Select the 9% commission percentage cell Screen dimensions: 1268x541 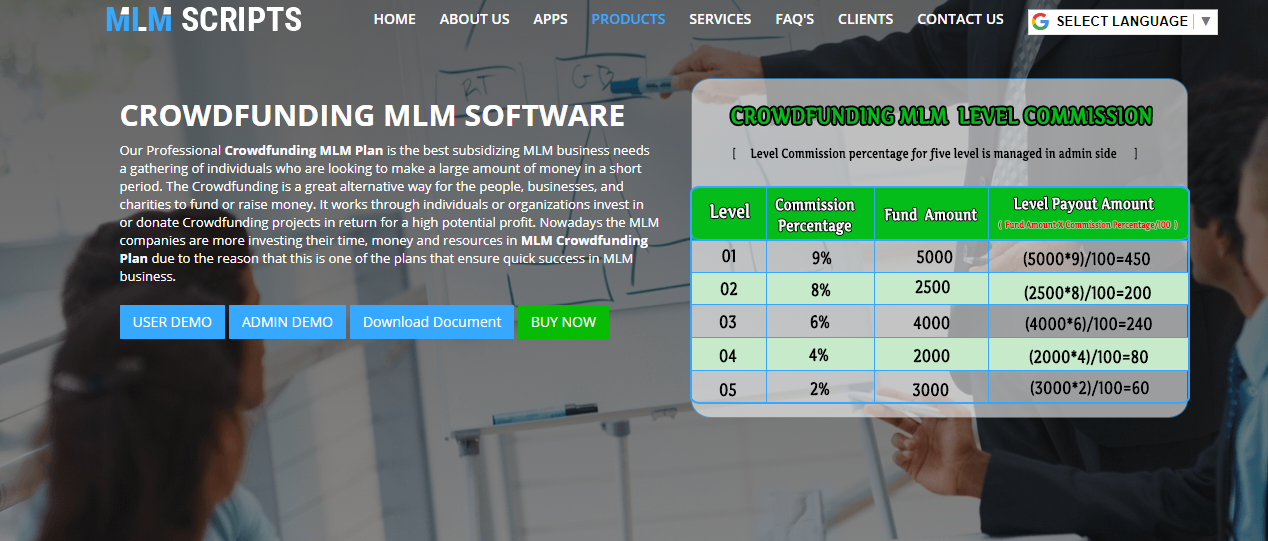820,257
